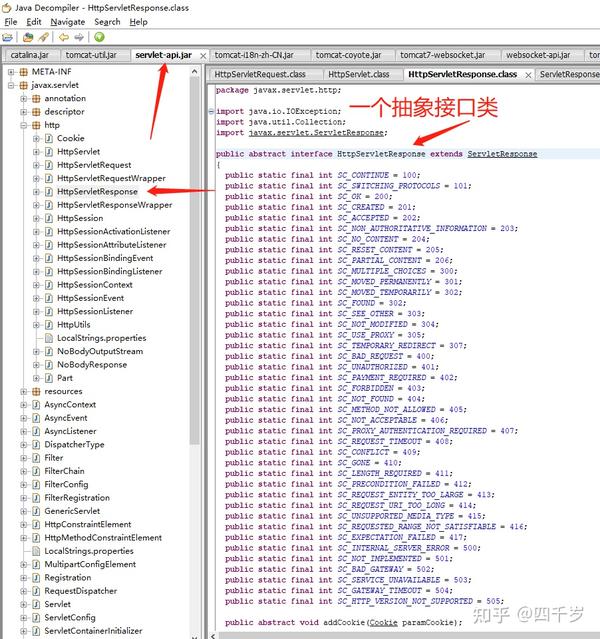Click the annotation package icon
Screen dimensions: 600x639
coord(36,99)
